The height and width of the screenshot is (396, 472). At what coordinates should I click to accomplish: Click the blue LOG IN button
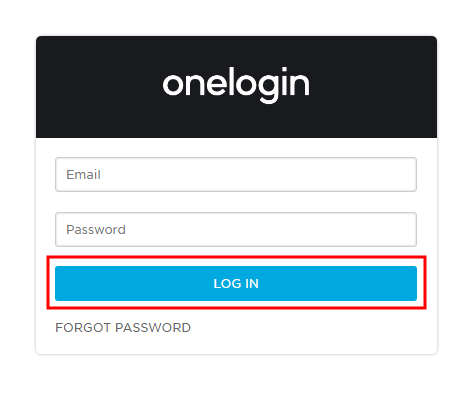pyautogui.click(x=236, y=283)
